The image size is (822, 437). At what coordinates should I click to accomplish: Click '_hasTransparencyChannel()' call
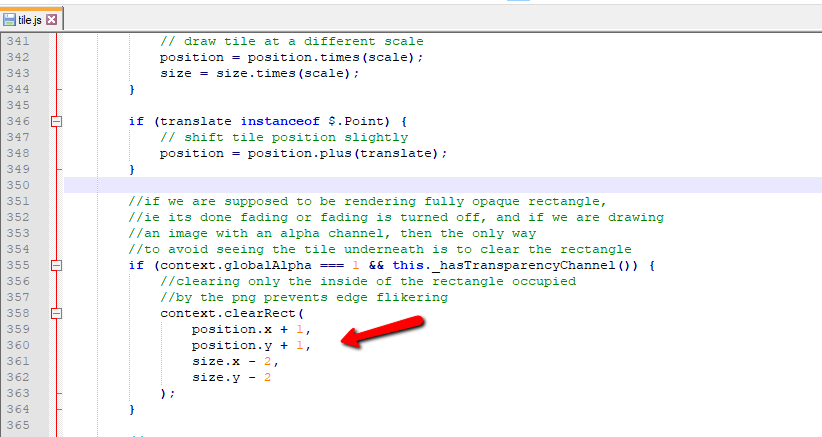pyautogui.click(x=534, y=266)
